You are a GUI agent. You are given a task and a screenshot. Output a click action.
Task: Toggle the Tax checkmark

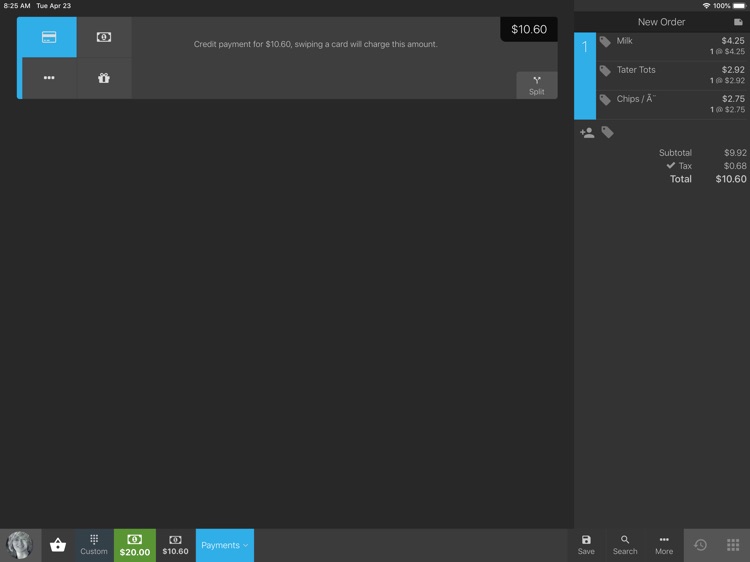coord(671,165)
